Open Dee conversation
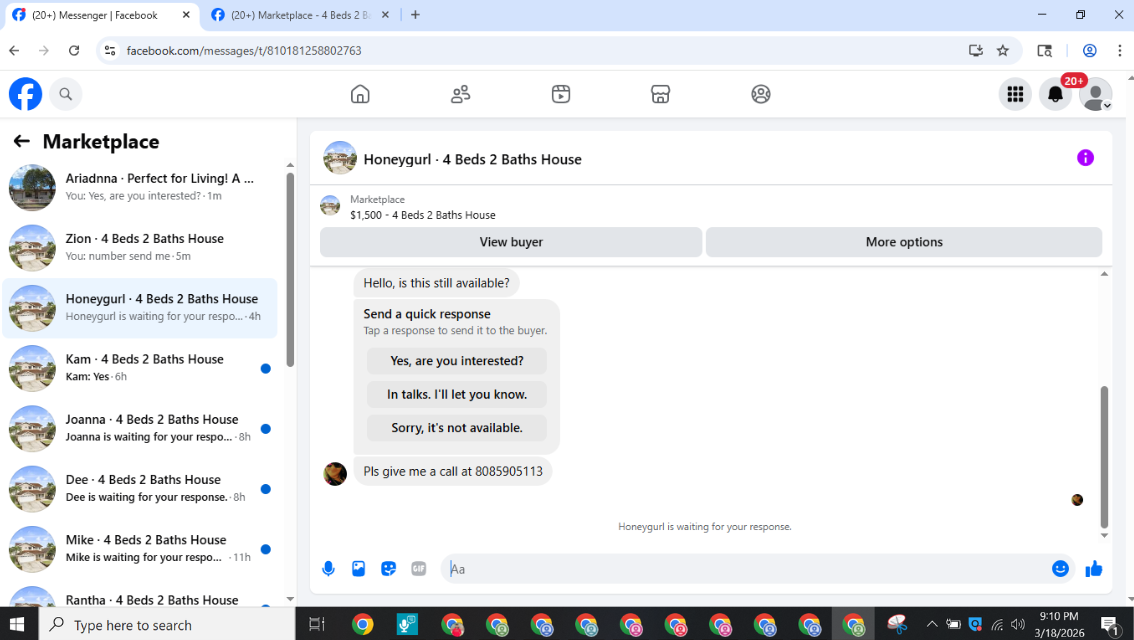The width and height of the screenshot is (1134, 640). [140, 489]
